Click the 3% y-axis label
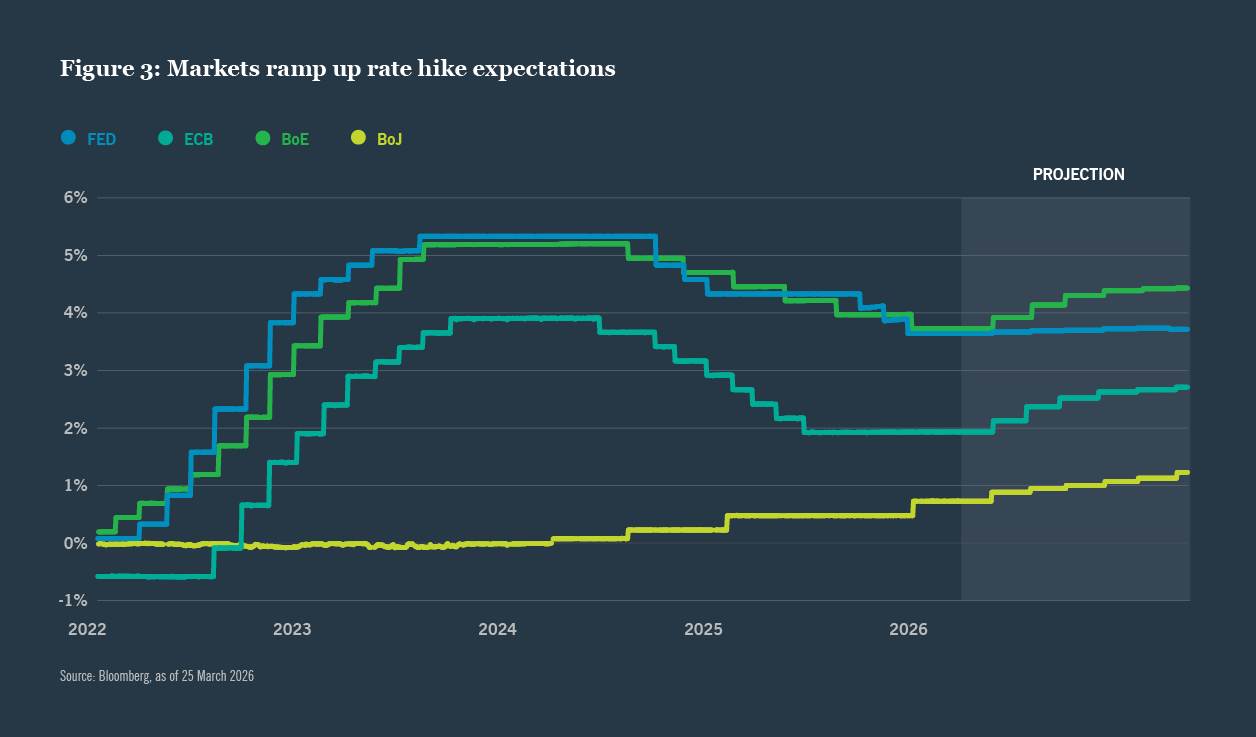 76,371
